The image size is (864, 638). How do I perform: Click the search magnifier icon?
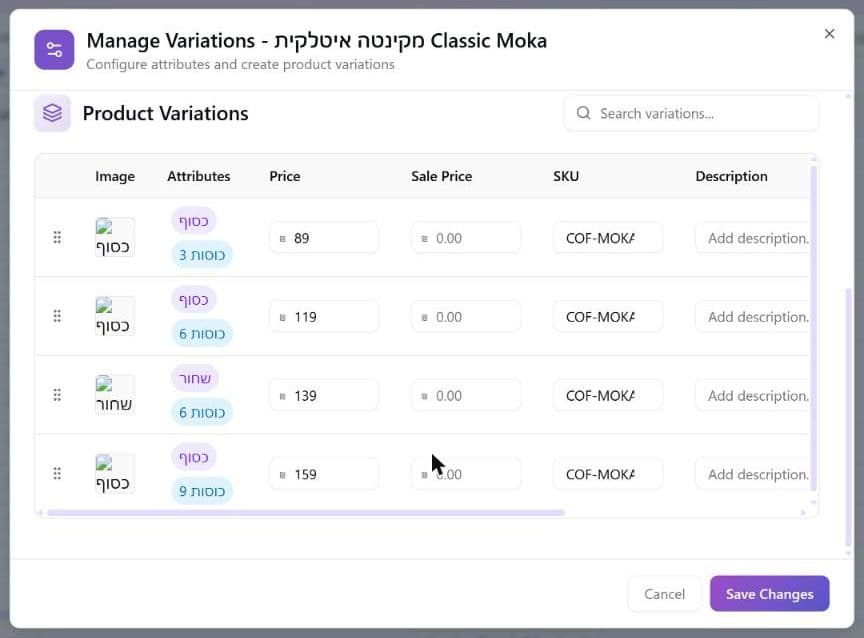[584, 113]
